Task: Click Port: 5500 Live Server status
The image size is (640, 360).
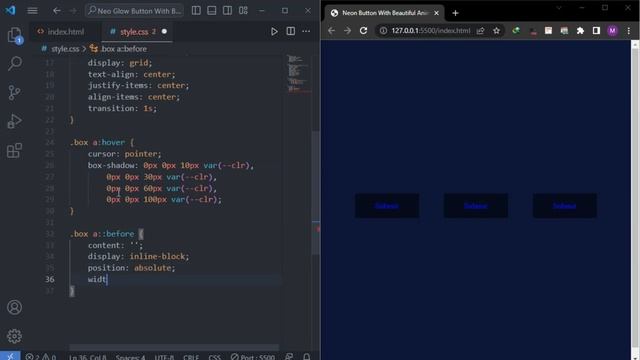Action: point(253,357)
